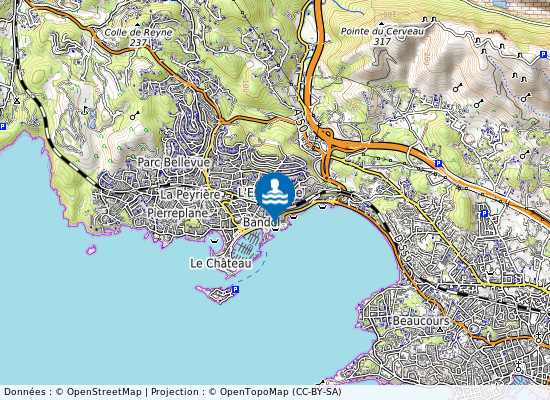
Task: Click the A 50 motorway label
Action: tap(301, 120)
